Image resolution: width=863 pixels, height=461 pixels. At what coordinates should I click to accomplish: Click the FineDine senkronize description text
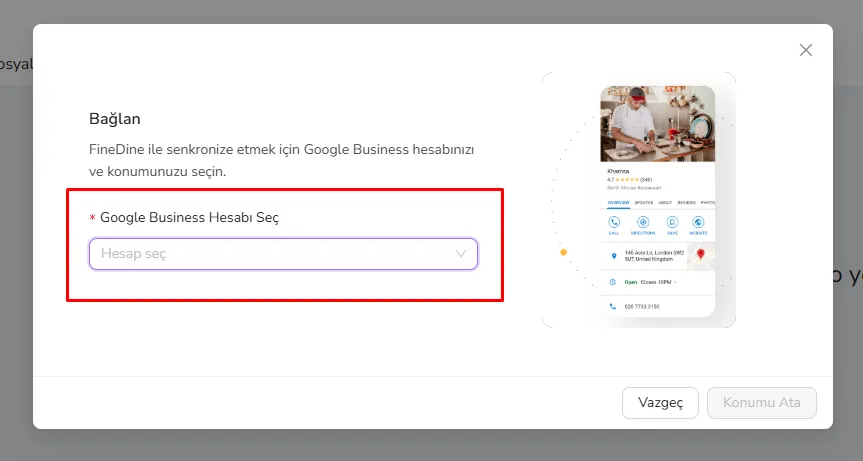point(281,160)
